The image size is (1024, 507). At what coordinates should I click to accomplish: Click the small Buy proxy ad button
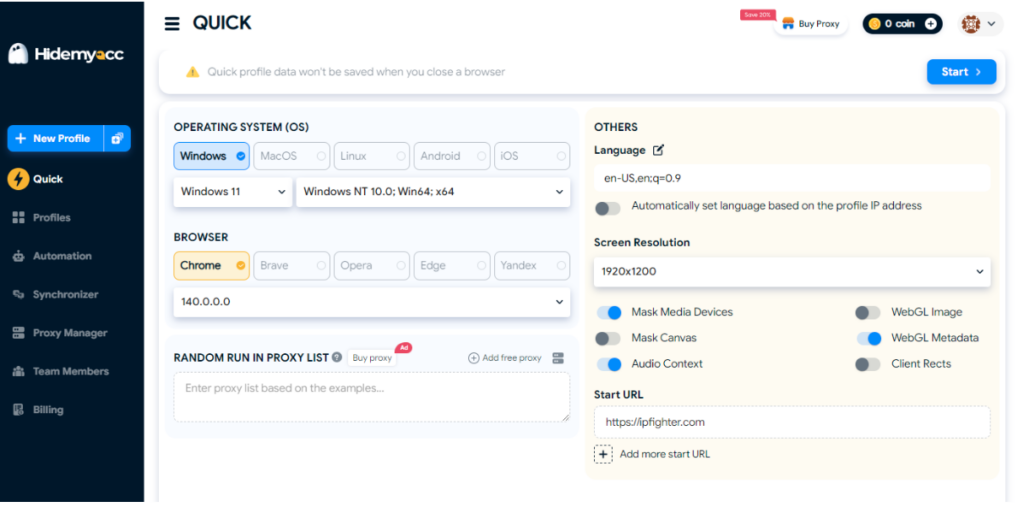coord(372,358)
